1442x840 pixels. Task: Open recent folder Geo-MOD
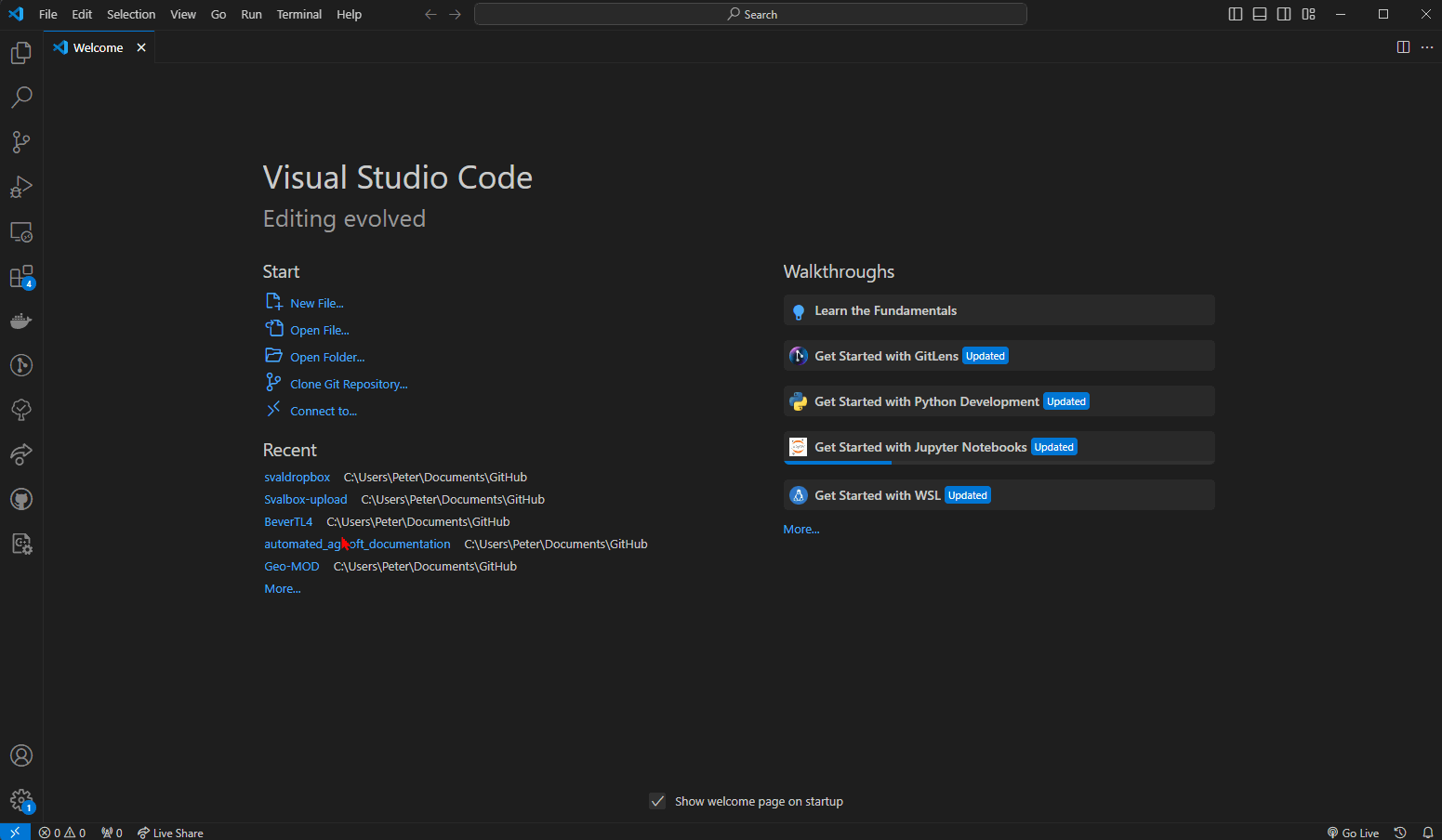[x=292, y=566]
